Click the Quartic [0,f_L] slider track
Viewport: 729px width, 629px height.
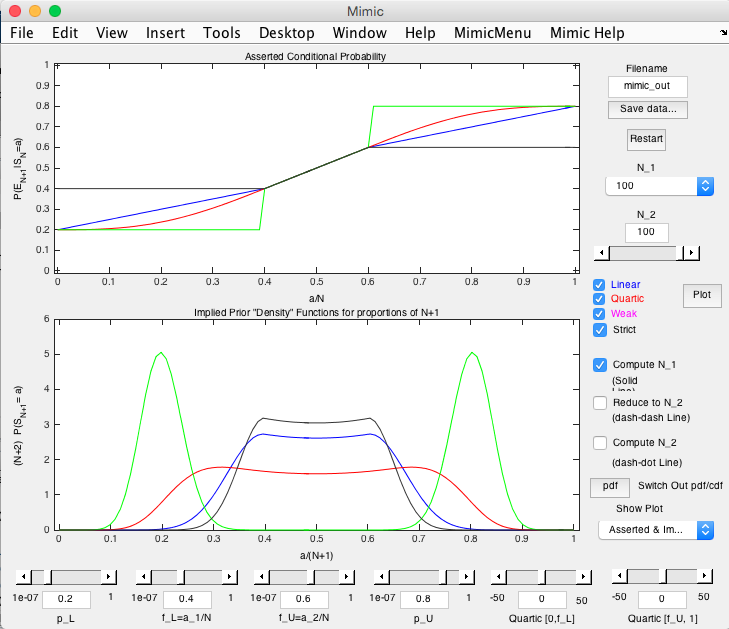tap(541, 577)
